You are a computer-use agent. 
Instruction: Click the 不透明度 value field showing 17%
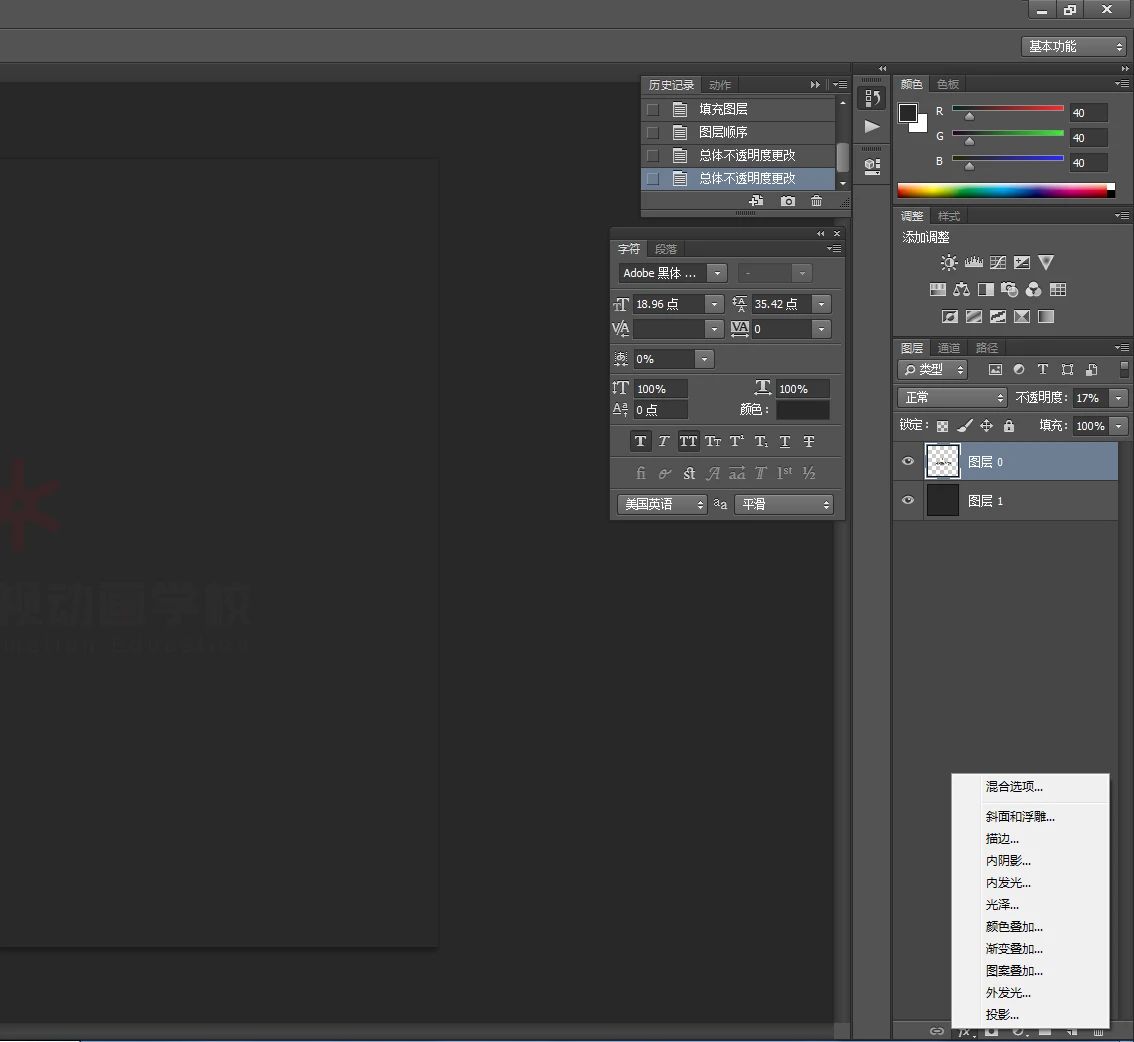click(1088, 398)
